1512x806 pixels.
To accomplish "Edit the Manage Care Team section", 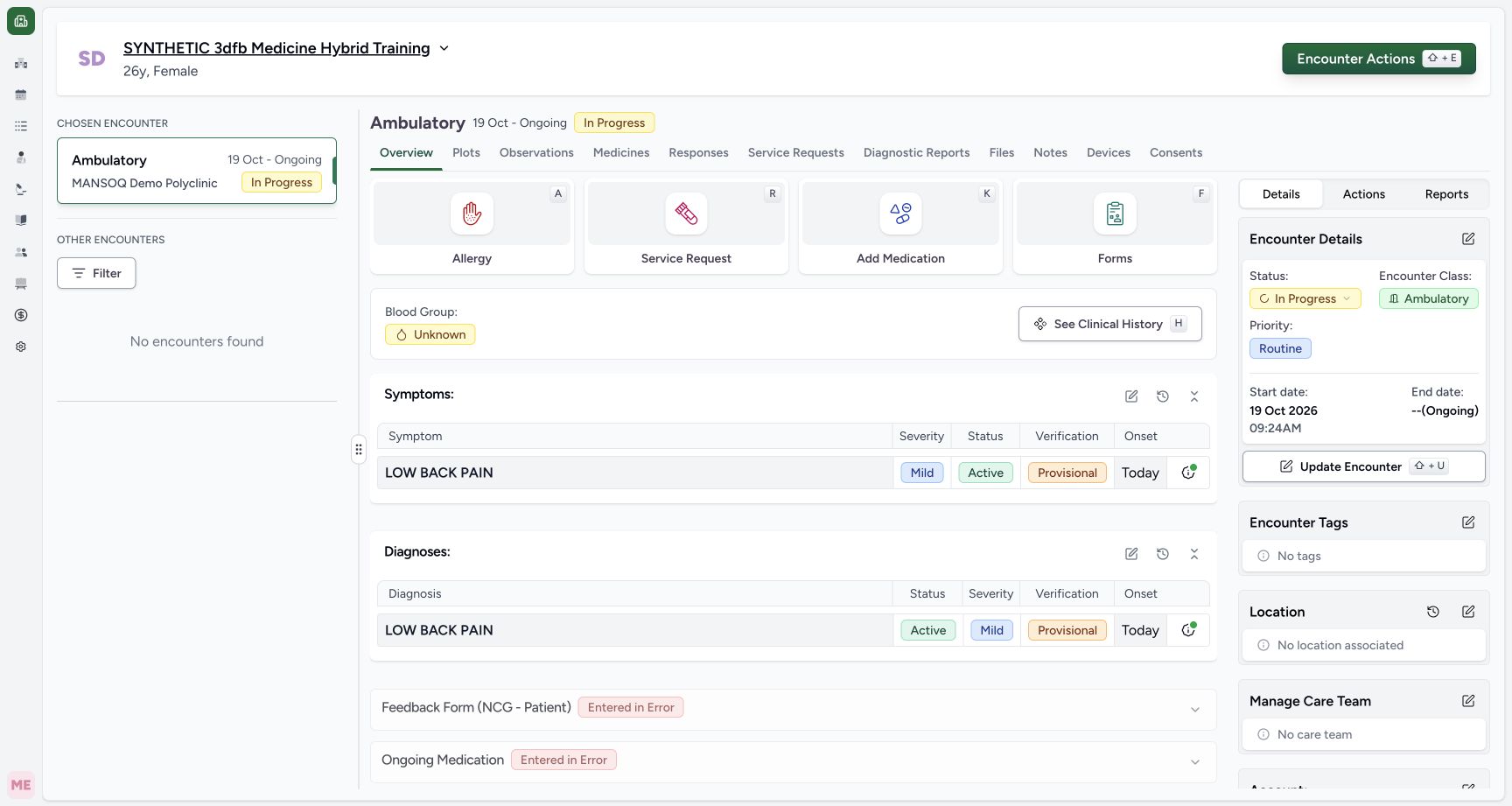I will [x=1468, y=701].
